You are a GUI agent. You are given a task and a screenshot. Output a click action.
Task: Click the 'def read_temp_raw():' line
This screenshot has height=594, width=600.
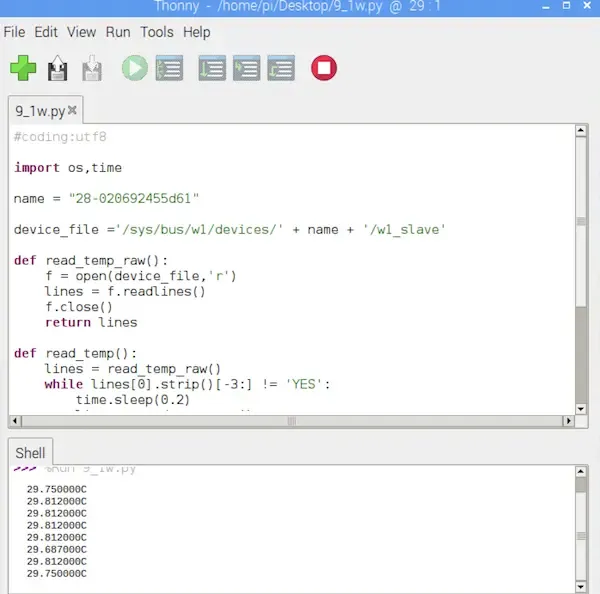[x=91, y=261]
